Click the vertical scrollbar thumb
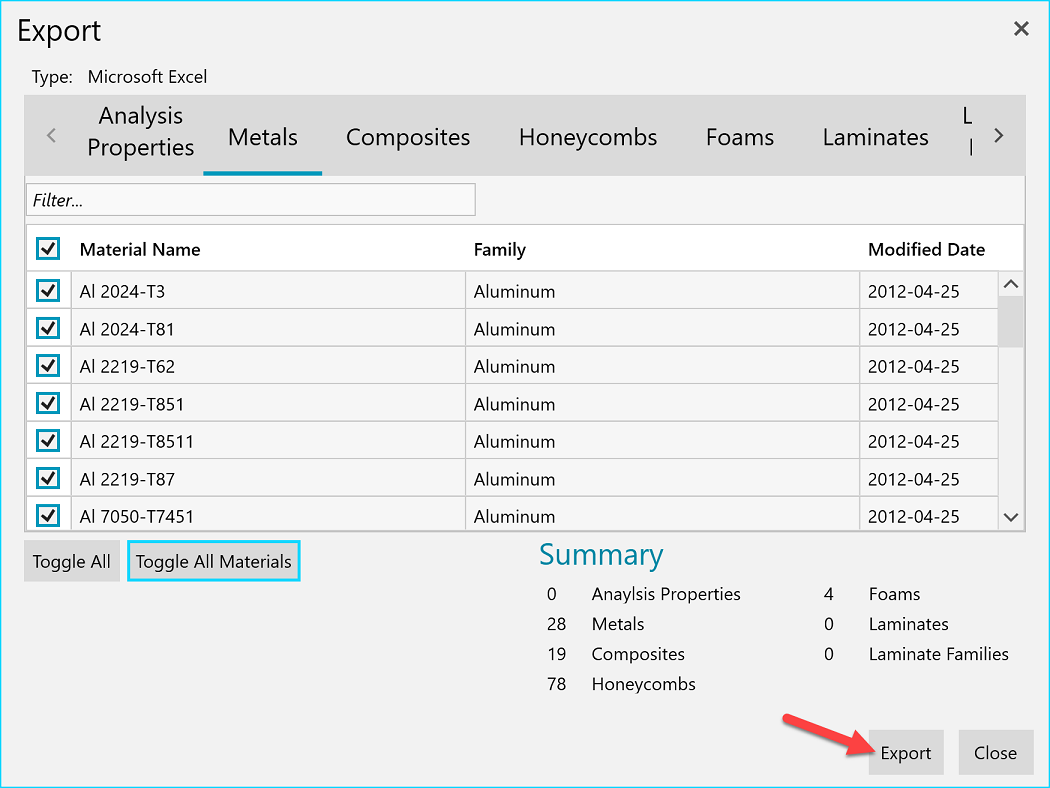Image resolution: width=1050 pixels, height=788 pixels. click(1010, 322)
